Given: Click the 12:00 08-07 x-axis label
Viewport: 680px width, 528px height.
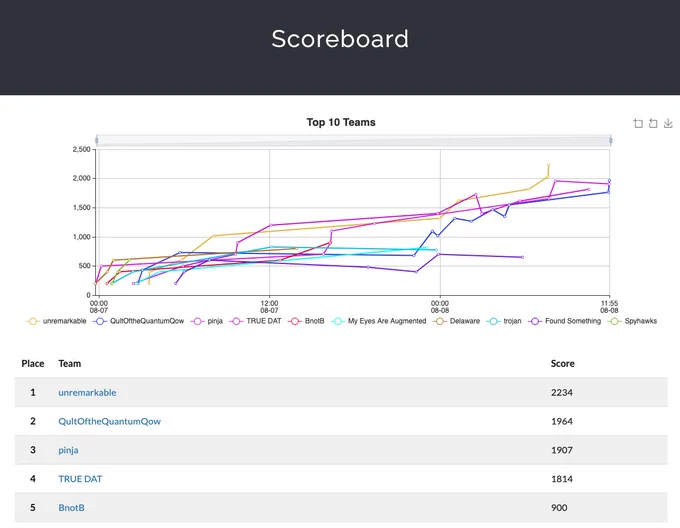Looking at the screenshot, I should pos(269,307).
